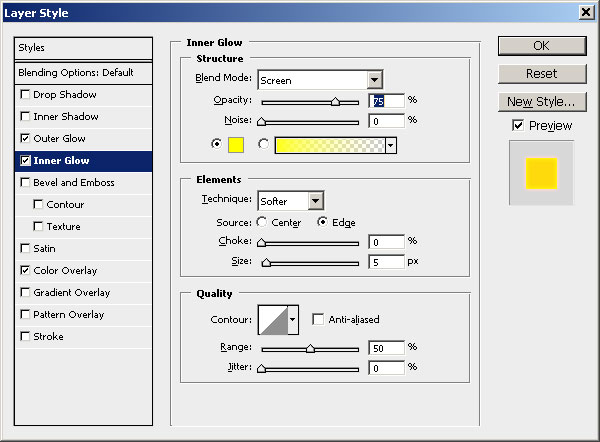Turn on the Satin effect checkbox
The image size is (600, 442).
pyautogui.click(x=25, y=248)
